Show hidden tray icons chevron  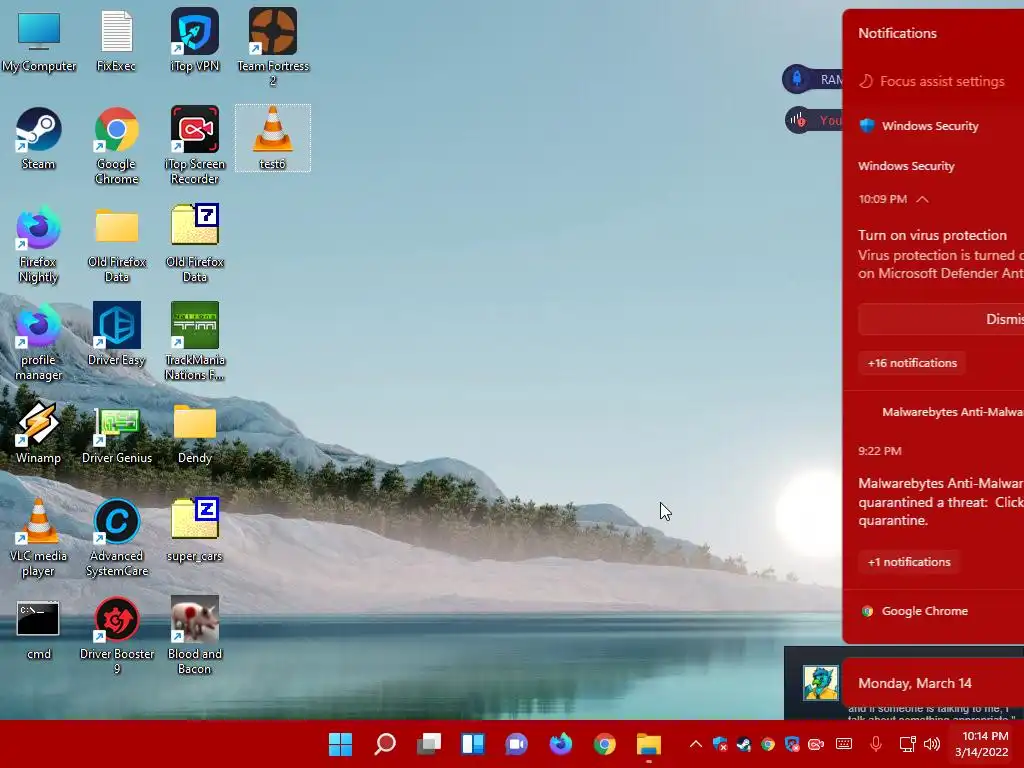696,744
